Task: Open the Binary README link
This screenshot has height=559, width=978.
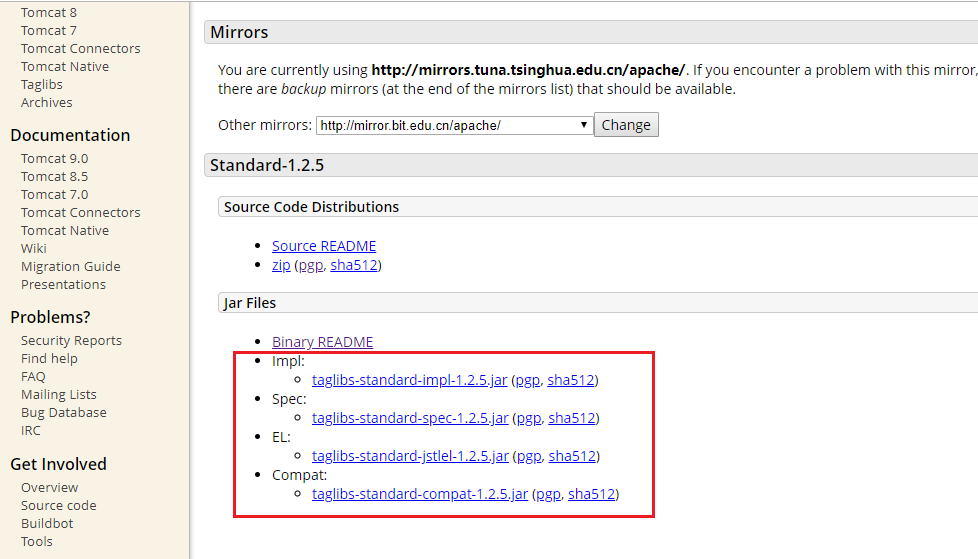Action: pyautogui.click(x=322, y=342)
